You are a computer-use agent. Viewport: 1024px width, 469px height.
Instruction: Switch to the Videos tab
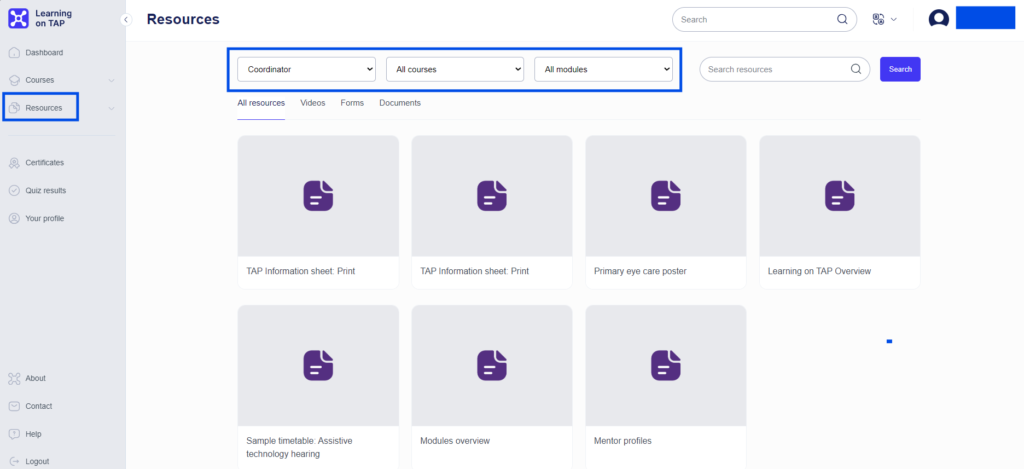coord(312,103)
